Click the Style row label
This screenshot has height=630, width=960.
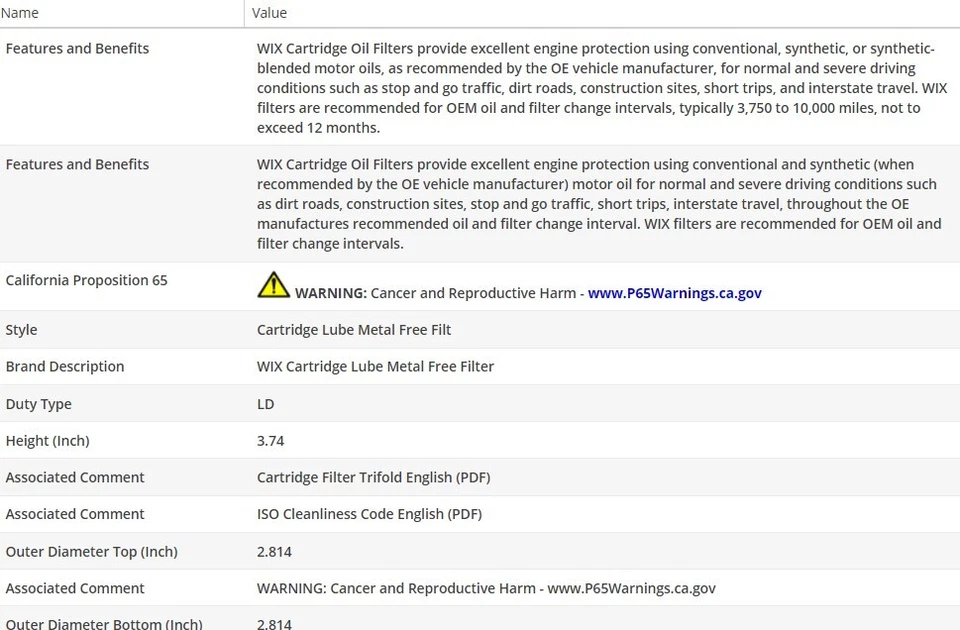21,330
